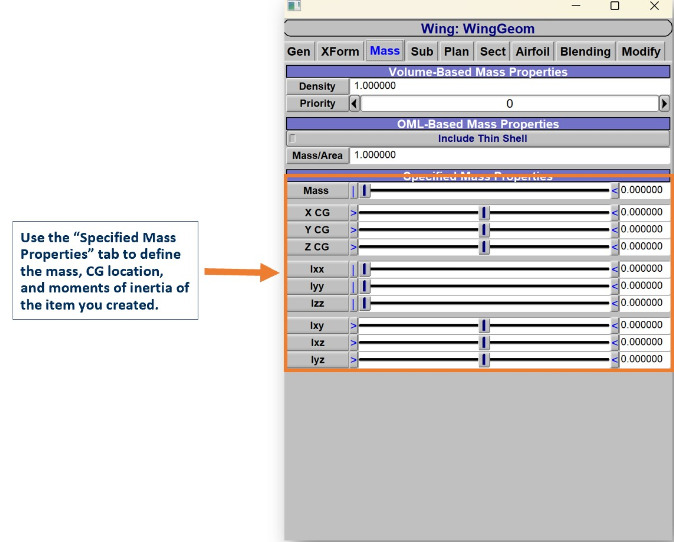Click the Y CG label button
Screen dimensions: 674x542
pyautogui.click(x=317, y=230)
